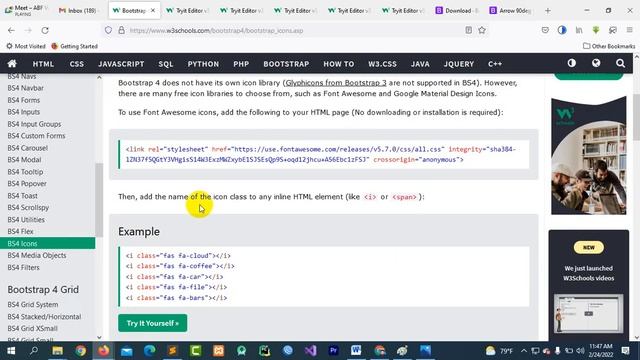640x360 pixels.
Task: Open Windows taskbar search
Action: [x=34, y=351]
